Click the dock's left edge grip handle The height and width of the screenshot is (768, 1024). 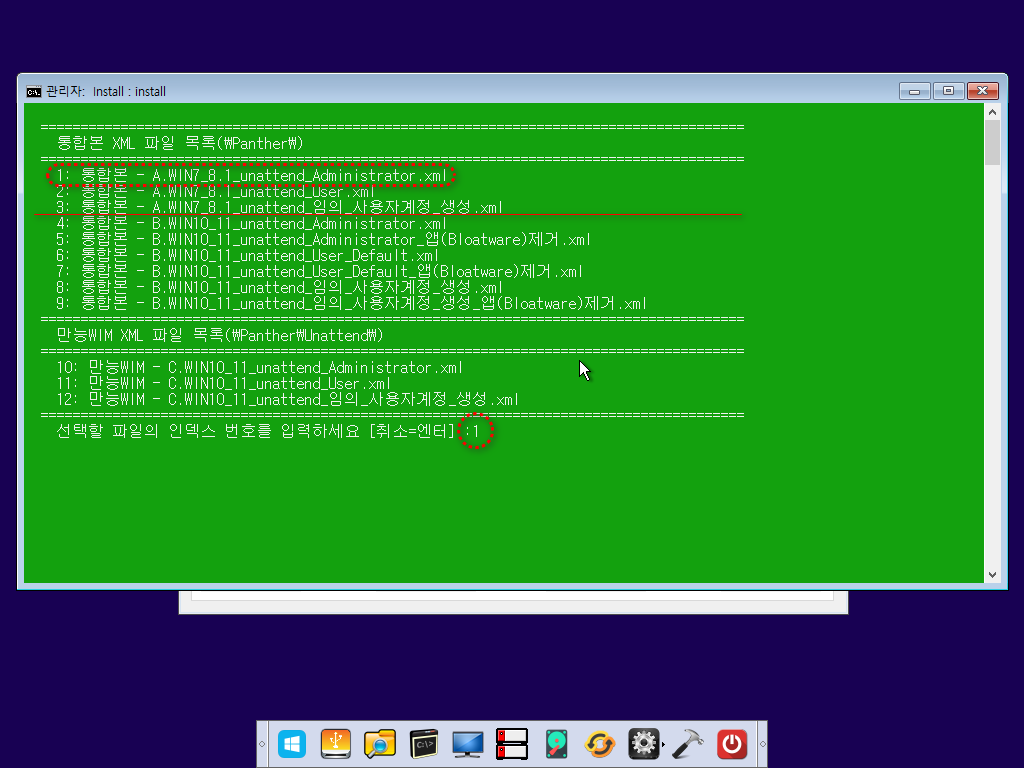coord(262,744)
